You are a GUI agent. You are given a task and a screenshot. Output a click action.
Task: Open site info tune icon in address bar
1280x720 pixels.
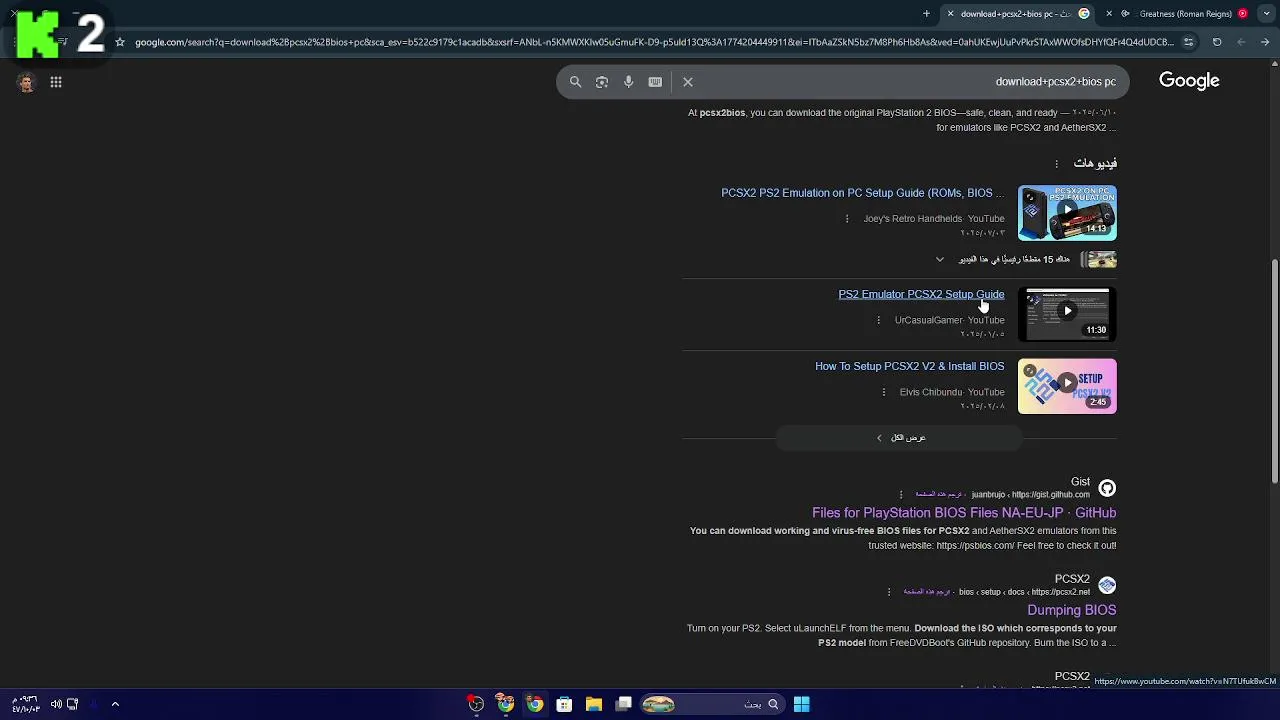(x=1188, y=42)
